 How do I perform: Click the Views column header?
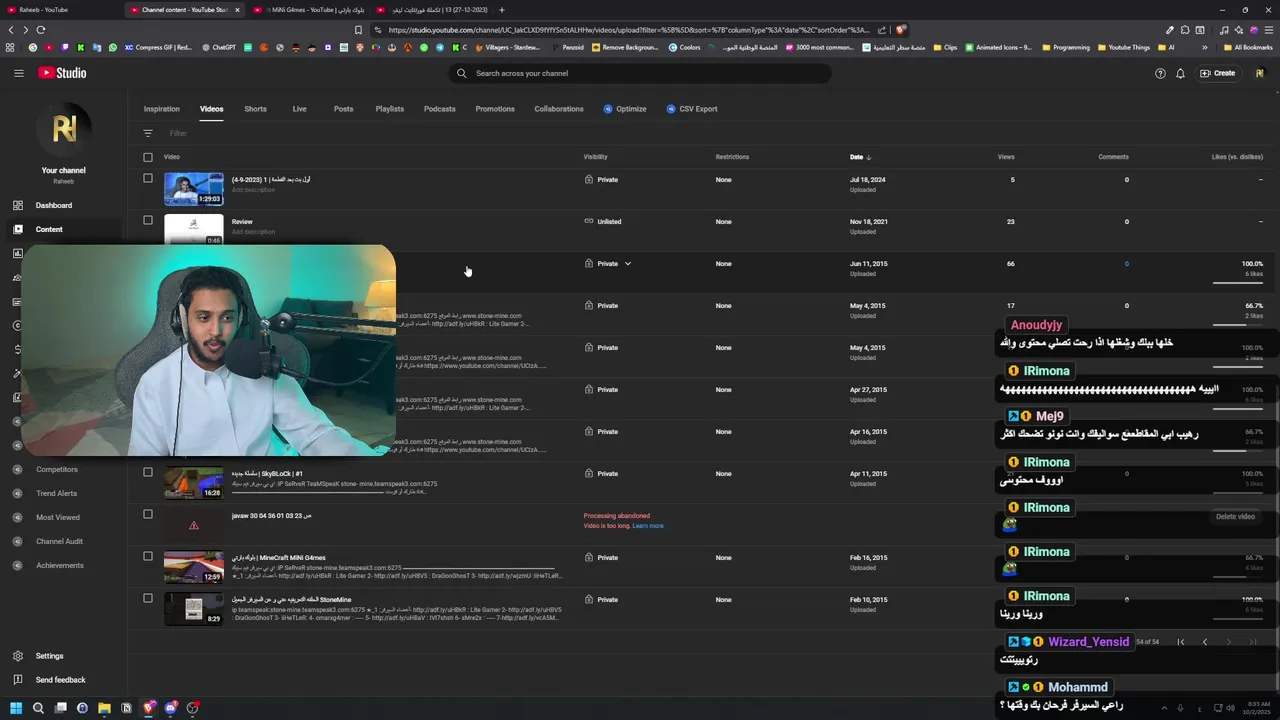tap(1006, 157)
